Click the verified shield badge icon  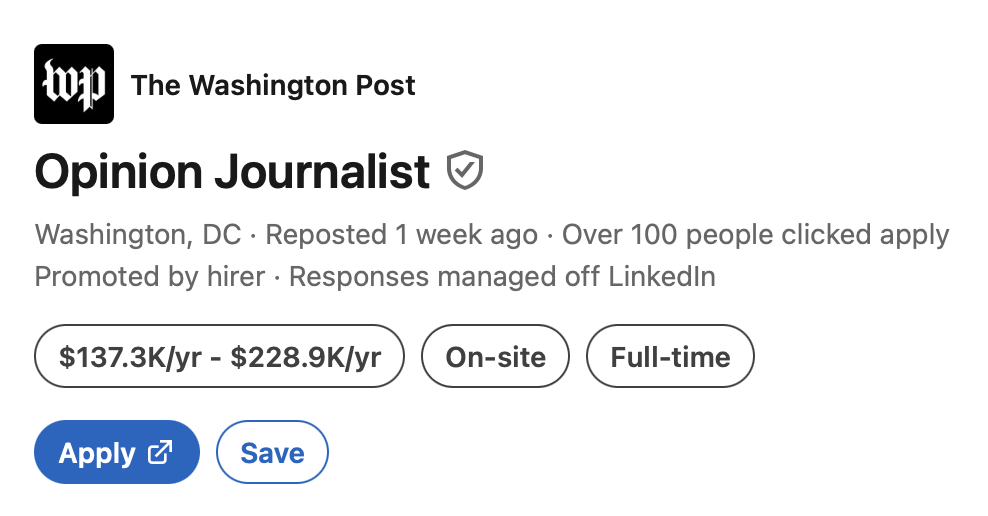pos(465,171)
